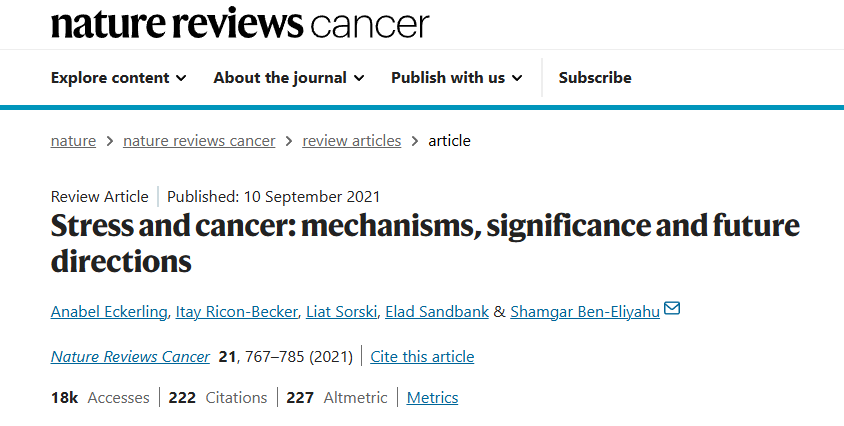Go to the nature breadcrumb link
The image size is (844, 426).
(x=73, y=141)
